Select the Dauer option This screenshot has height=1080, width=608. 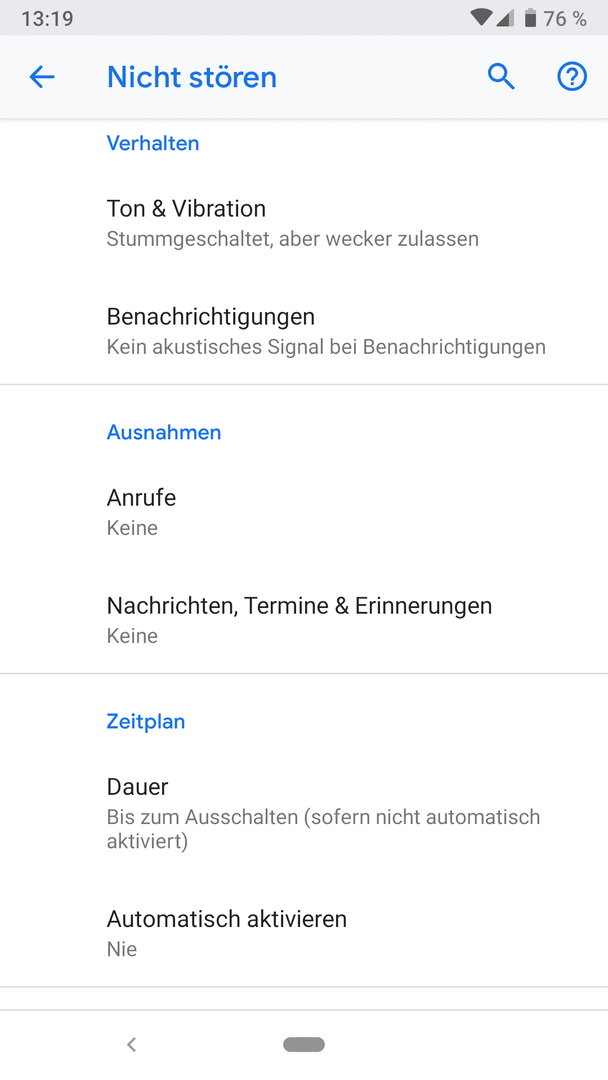coord(304,813)
